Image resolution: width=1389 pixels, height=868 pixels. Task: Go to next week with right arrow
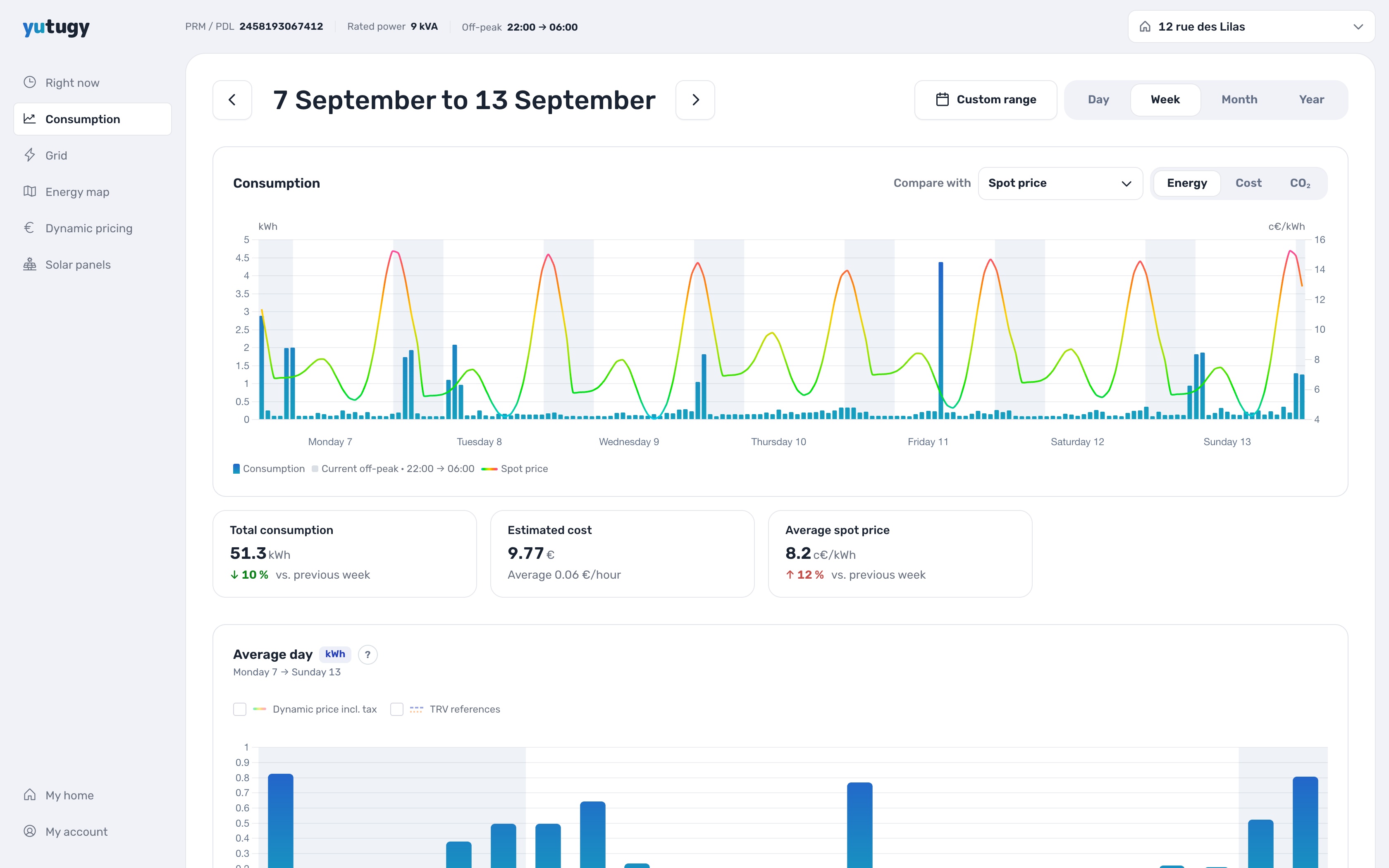tap(695, 100)
